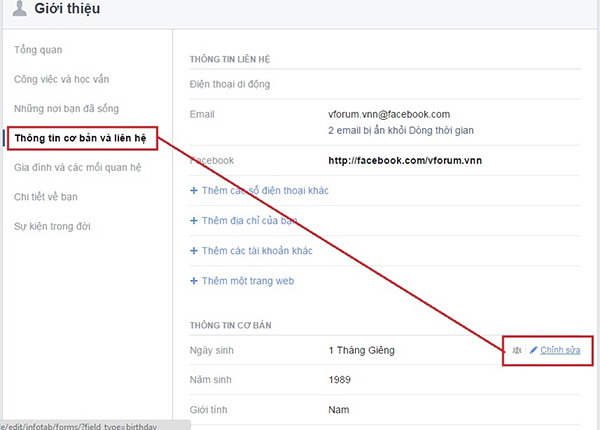Click Thêm địa chỉ của bạn link
Screen dimensions: 600x430
249,221
